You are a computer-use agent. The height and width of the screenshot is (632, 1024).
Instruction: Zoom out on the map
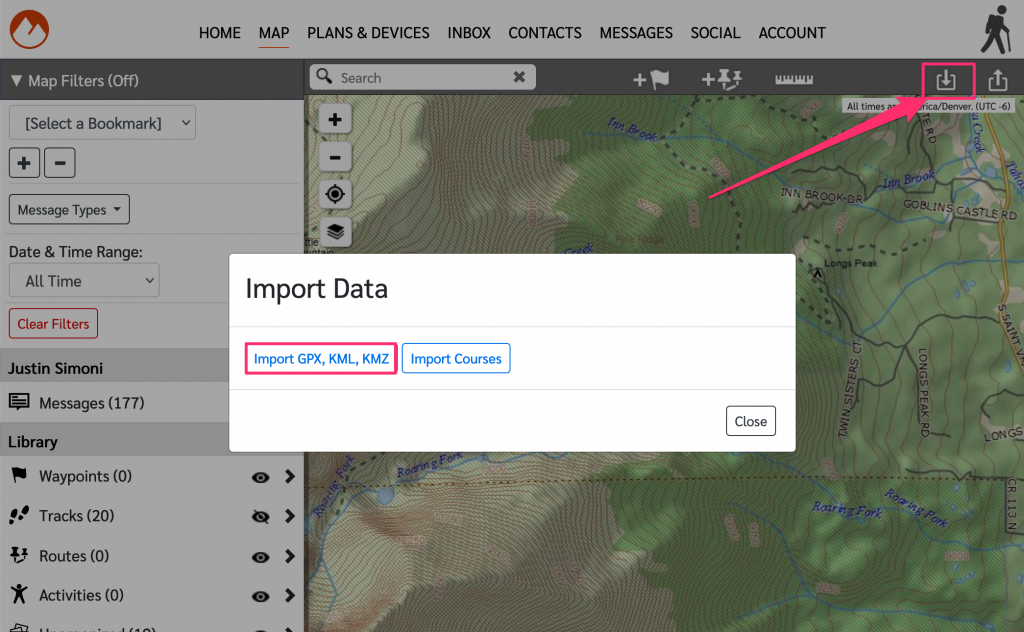(x=335, y=157)
